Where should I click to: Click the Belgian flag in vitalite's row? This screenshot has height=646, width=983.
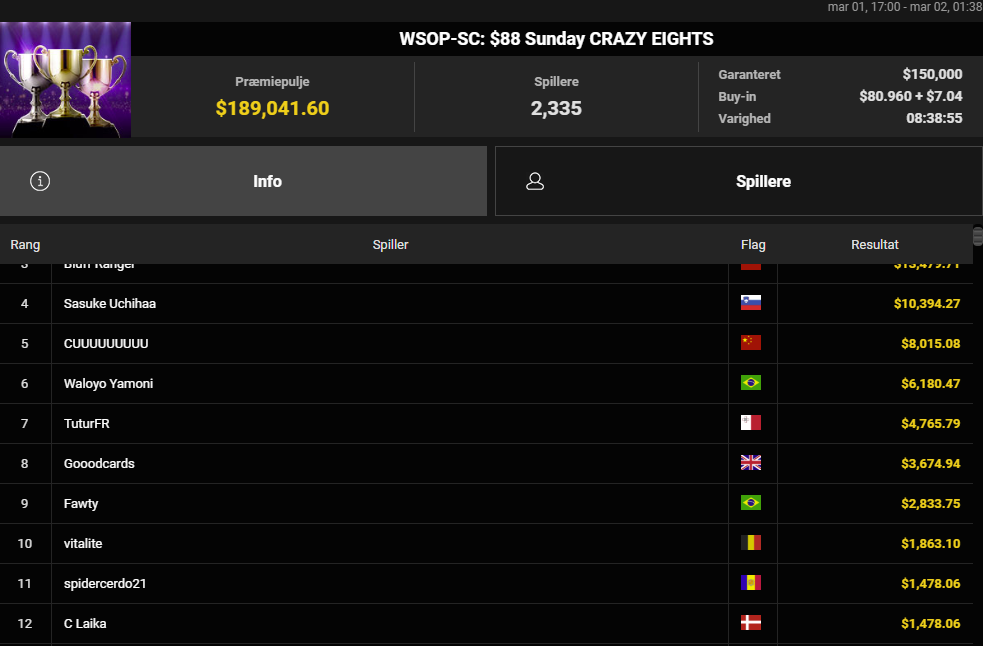click(750, 543)
